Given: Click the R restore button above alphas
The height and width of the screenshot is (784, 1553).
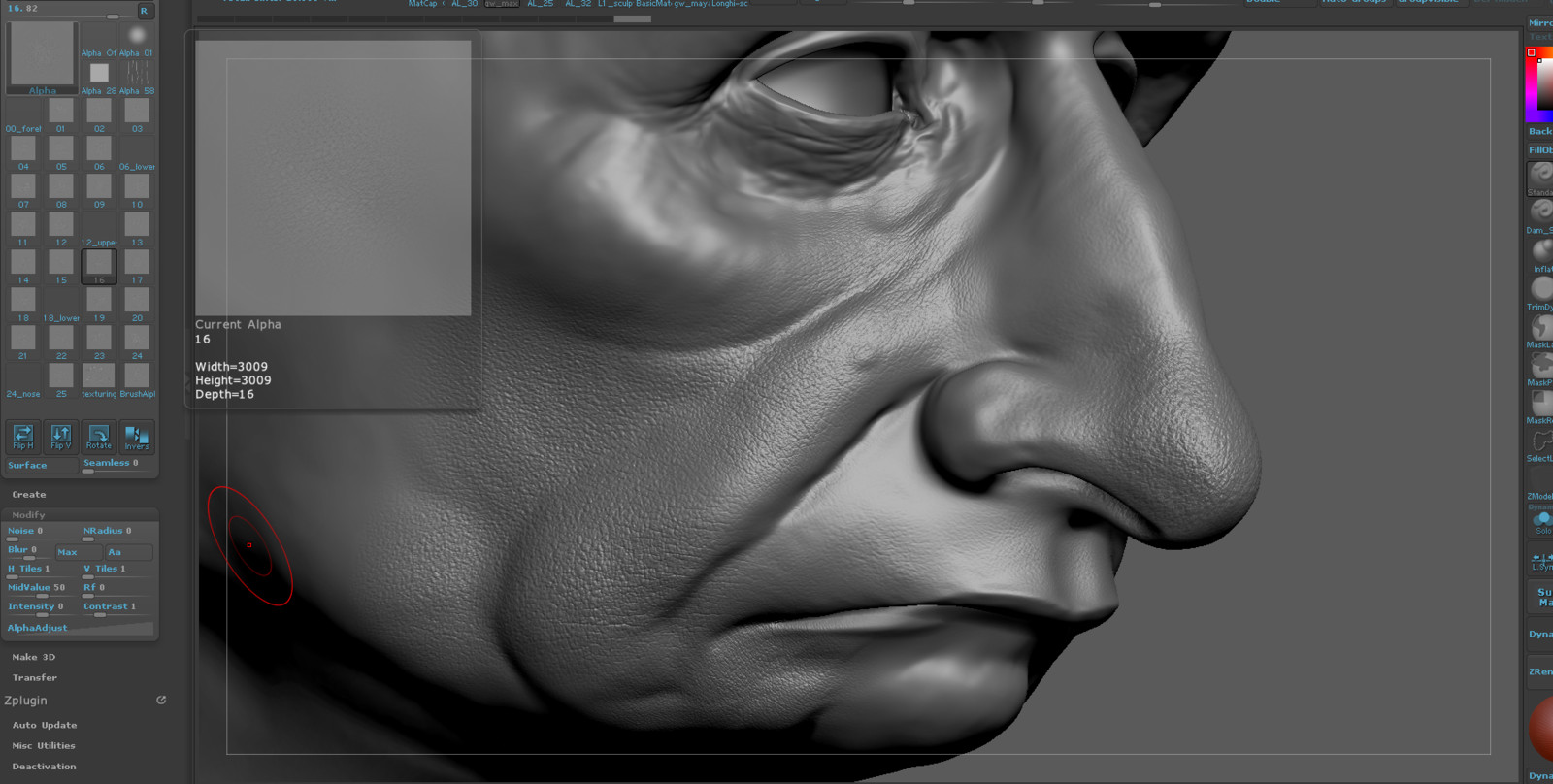Looking at the screenshot, I should click(x=144, y=11).
